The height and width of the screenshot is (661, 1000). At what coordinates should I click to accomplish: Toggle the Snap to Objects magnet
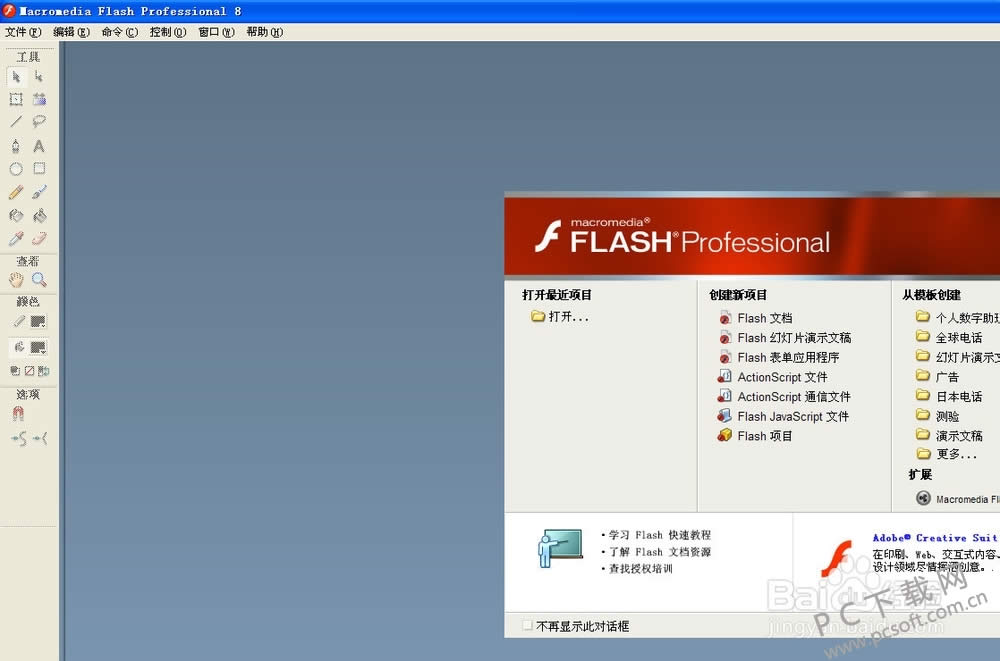tap(17, 413)
